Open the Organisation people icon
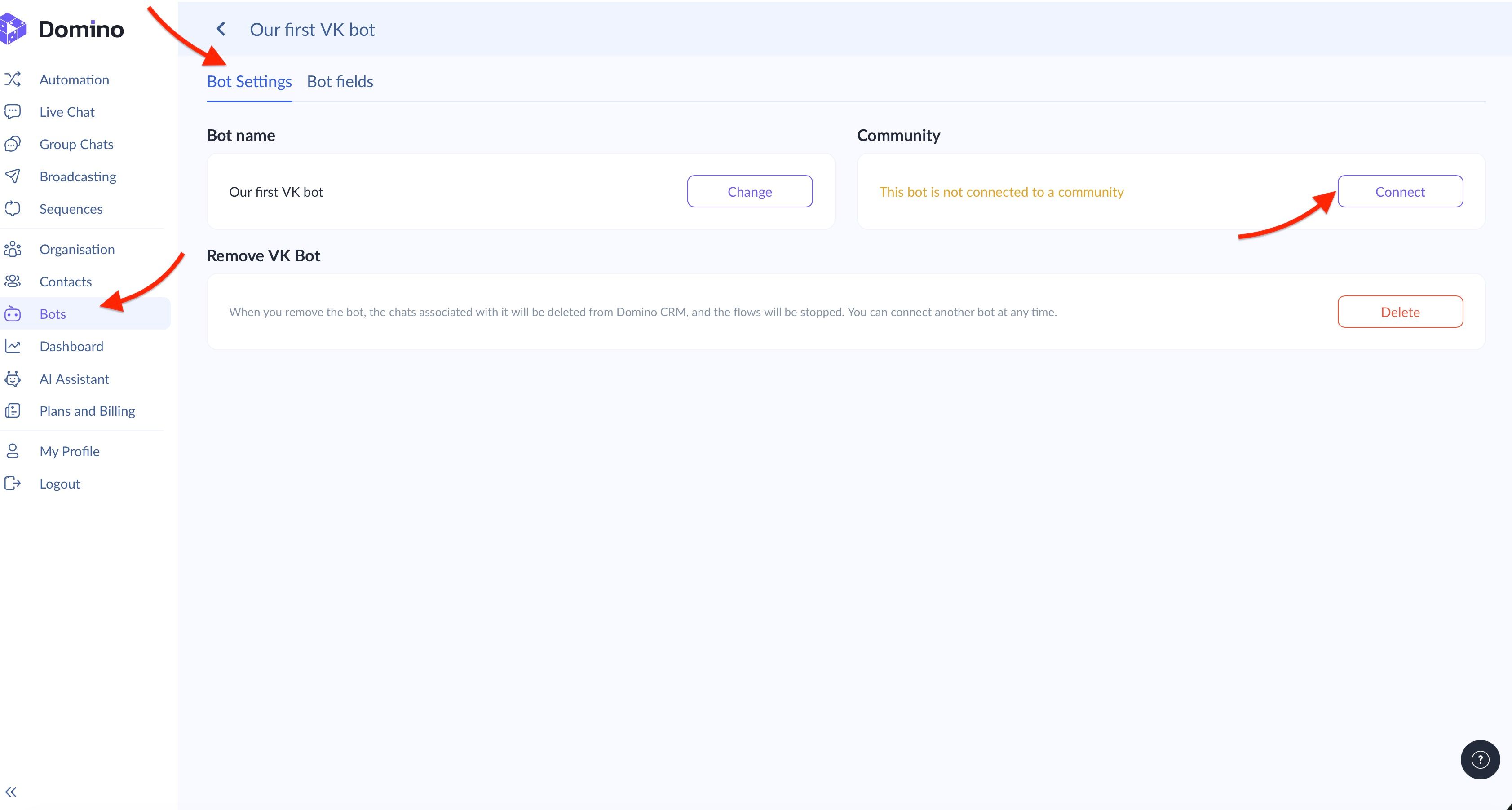 [x=12, y=249]
